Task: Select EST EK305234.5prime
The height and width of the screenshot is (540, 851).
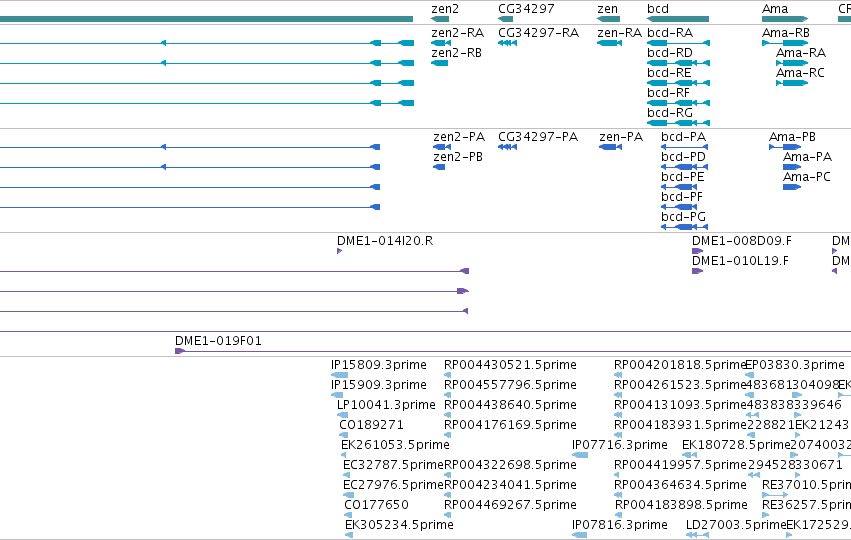Action: [399, 526]
